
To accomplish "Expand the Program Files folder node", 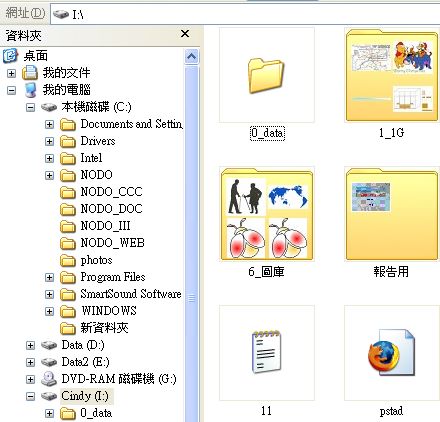I will point(49,277).
